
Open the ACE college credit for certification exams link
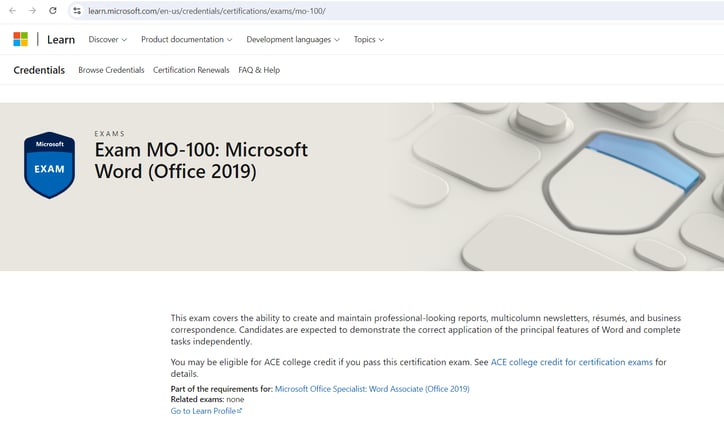point(572,362)
